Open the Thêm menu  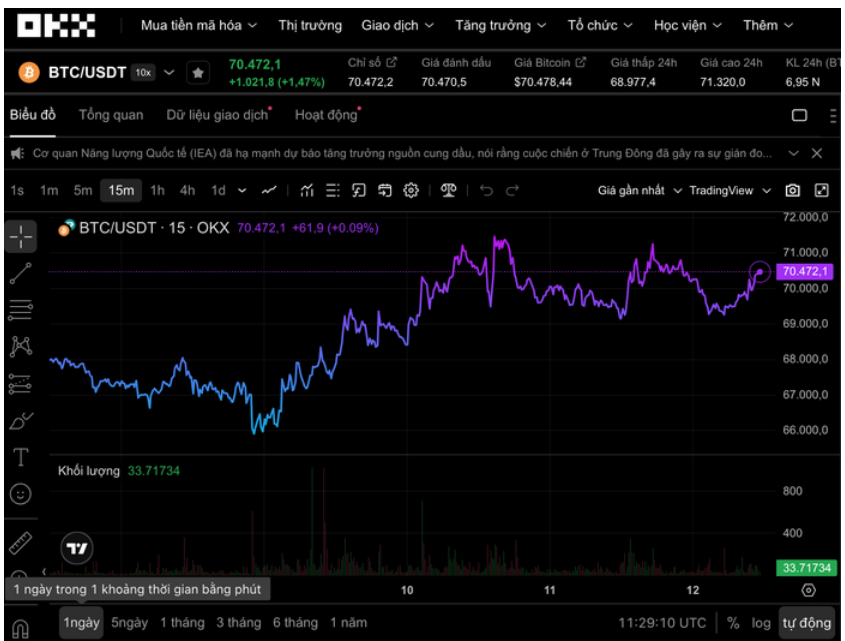pos(768,25)
